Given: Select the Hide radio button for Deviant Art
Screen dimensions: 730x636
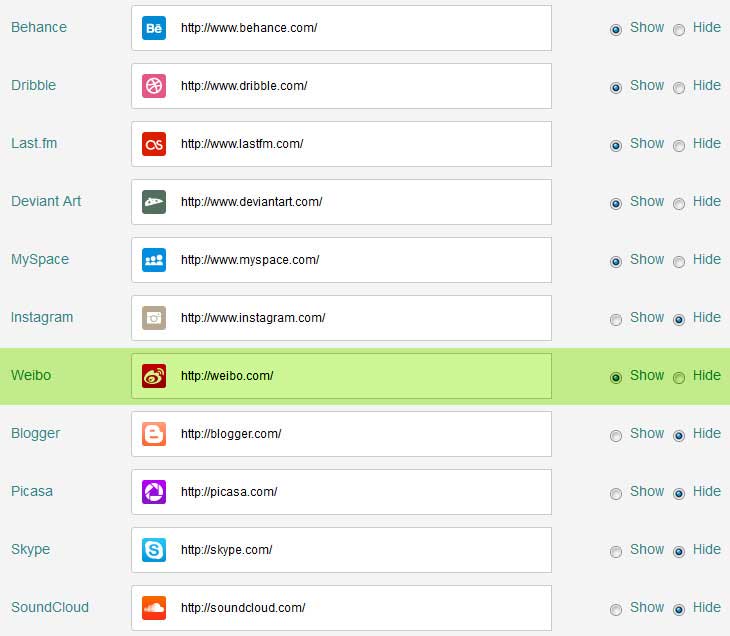Looking at the screenshot, I should click(x=679, y=203).
